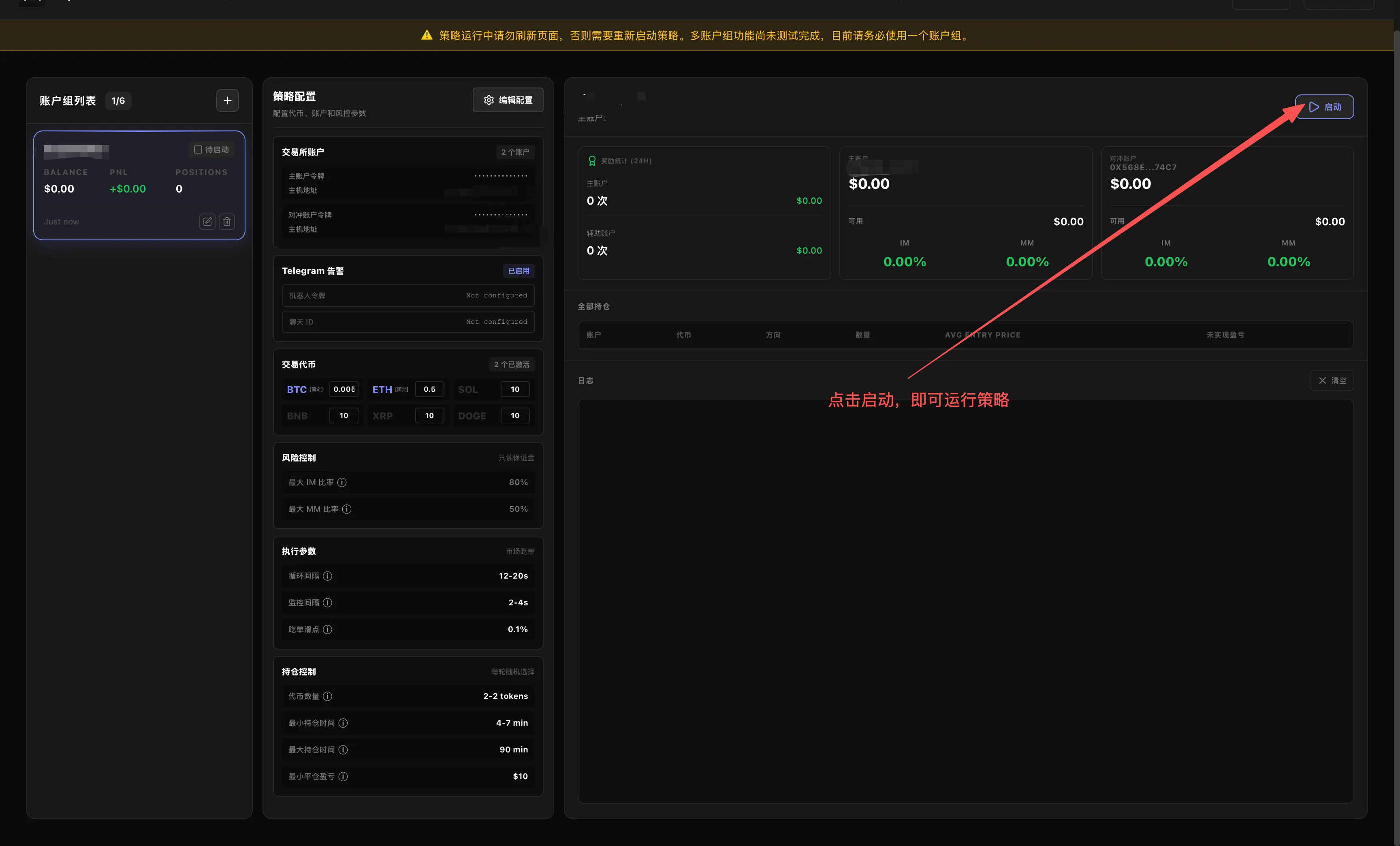Click the 聊天 ID field
The height and width of the screenshot is (846, 1400).
pyautogui.click(x=408, y=322)
